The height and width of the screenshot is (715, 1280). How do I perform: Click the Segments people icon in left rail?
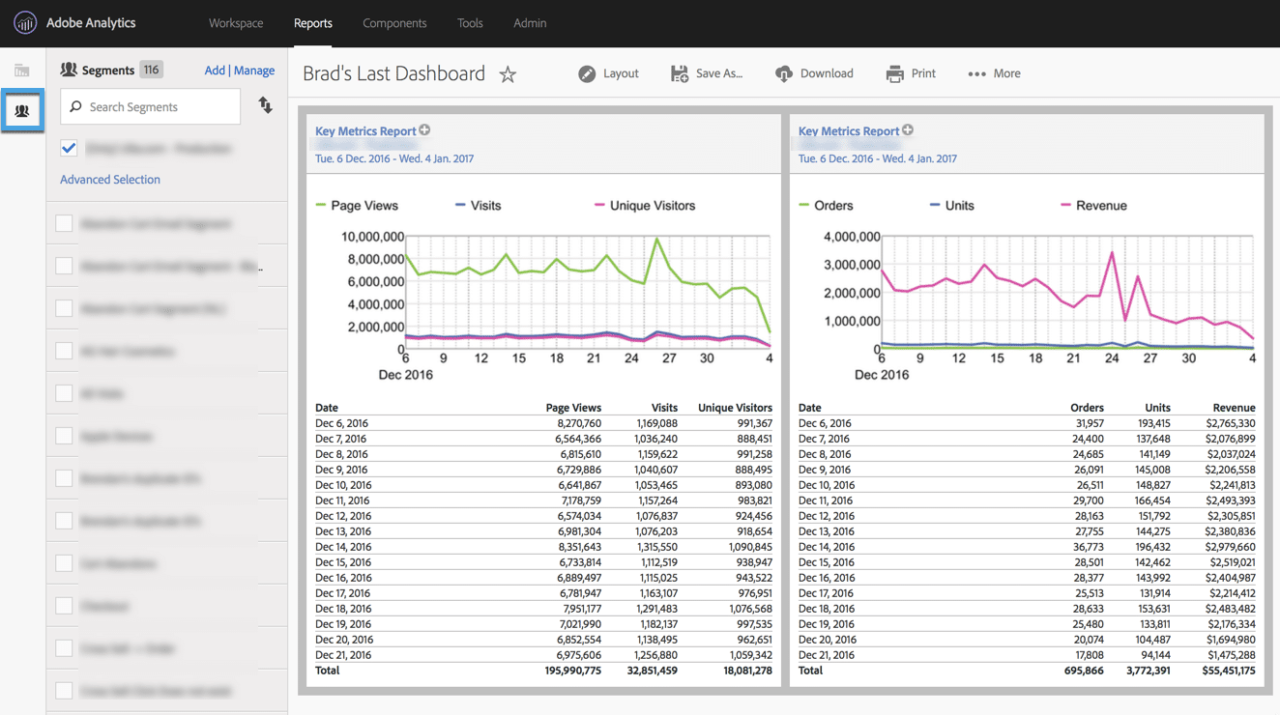click(x=22, y=110)
